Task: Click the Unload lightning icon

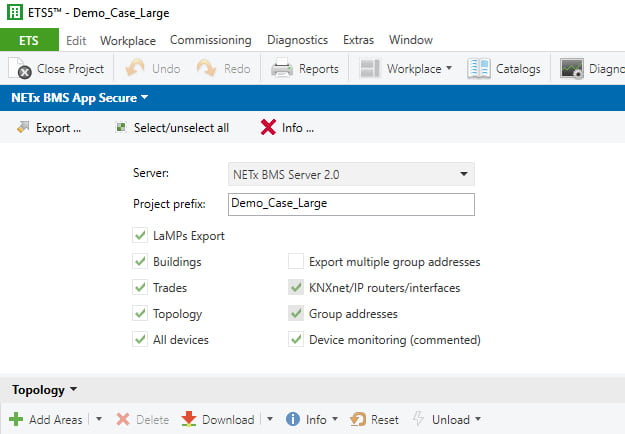Action: (x=418, y=419)
